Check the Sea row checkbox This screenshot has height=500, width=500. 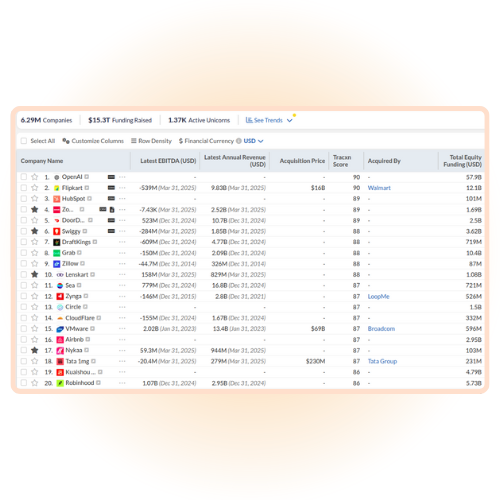coord(24,285)
